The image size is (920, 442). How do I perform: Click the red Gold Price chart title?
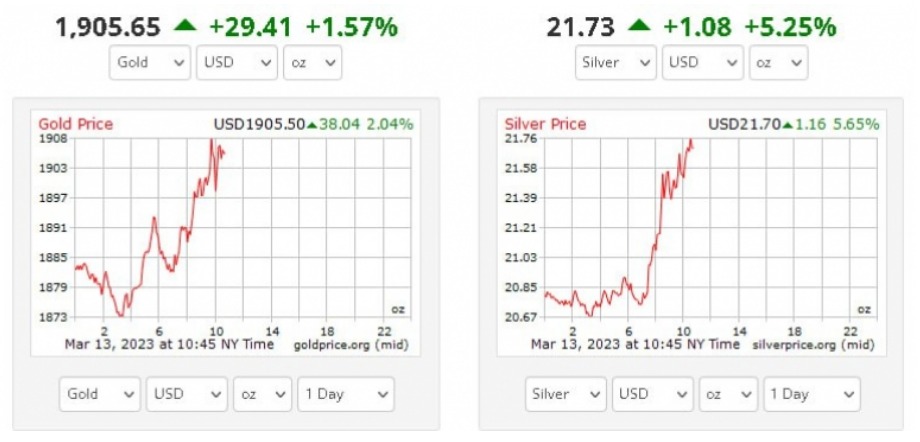pyautogui.click(x=76, y=124)
